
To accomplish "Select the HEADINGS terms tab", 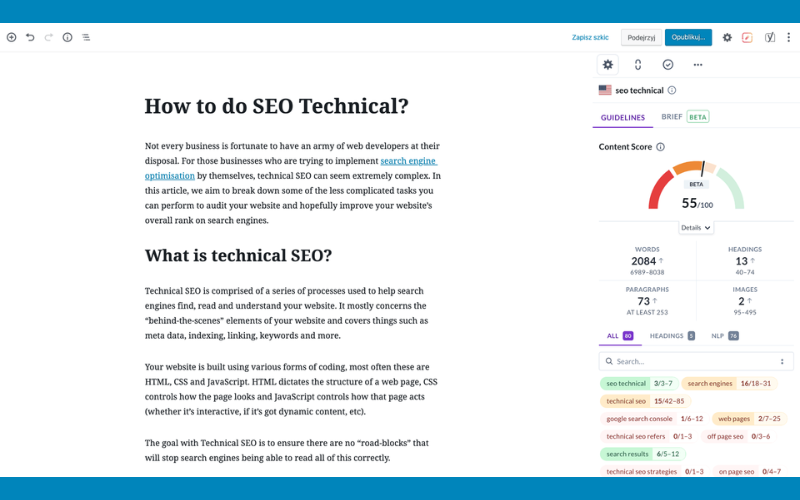I will (672, 336).
